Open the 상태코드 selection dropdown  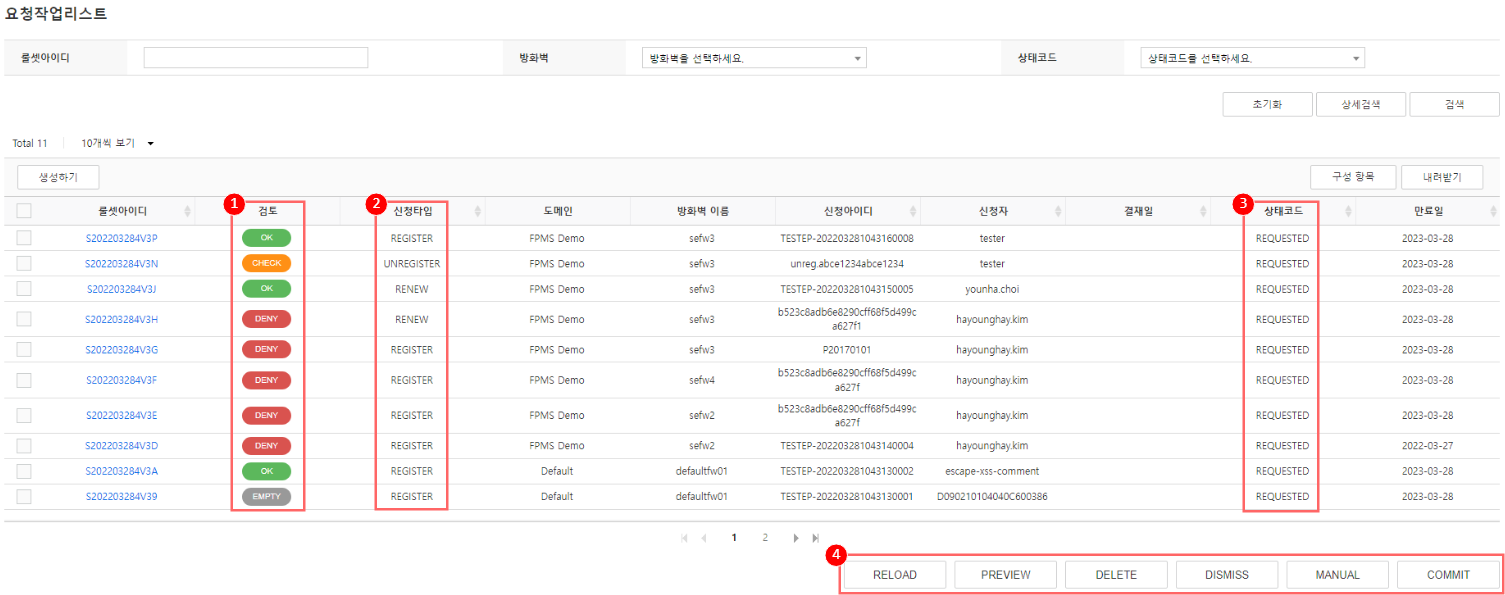pos(1253,58)
